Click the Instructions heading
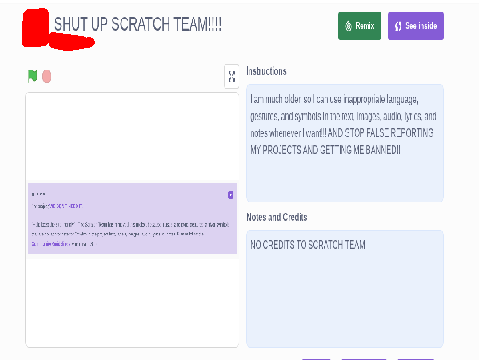The height and width of the screenshot is (360, 480). 266,71
